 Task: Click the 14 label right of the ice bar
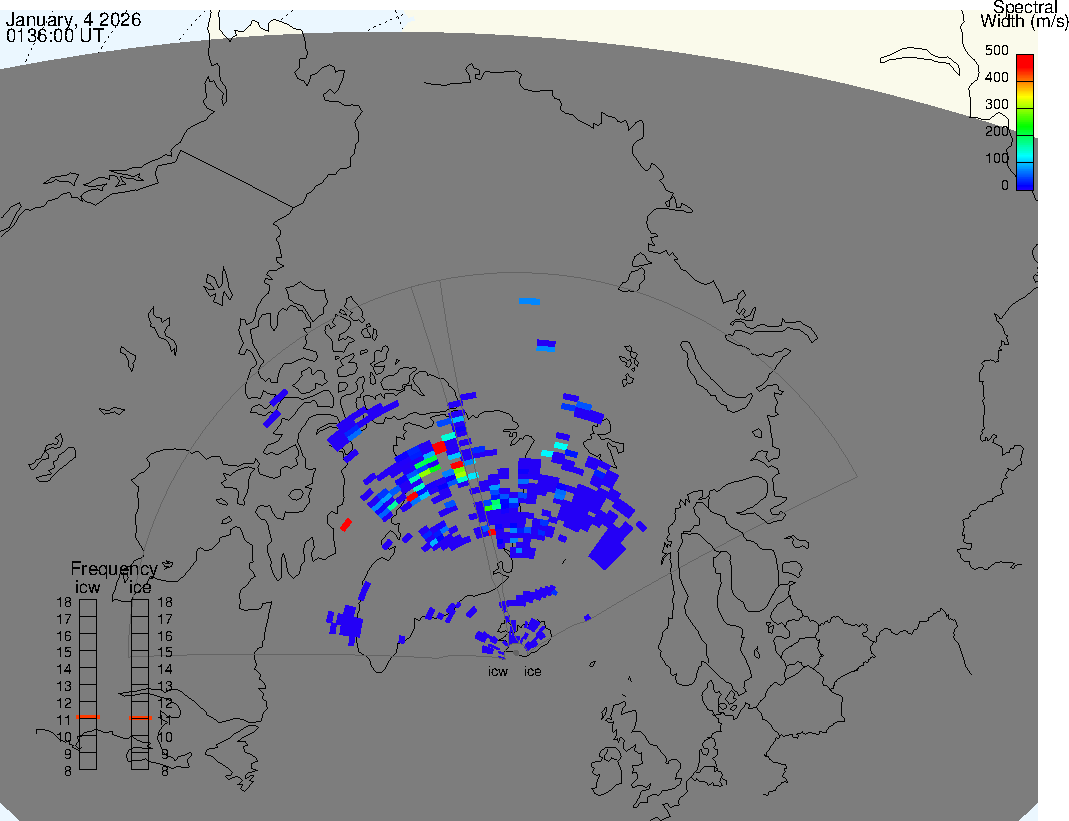point(165,670)
